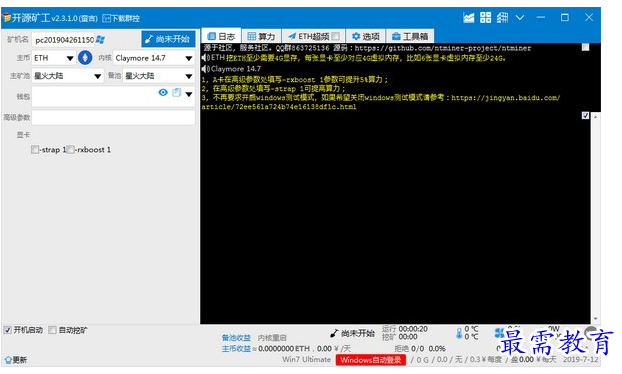The image size is (622, 374).
Task: Open the 备池 星火大陆 backup pool dropdown
Action: coord(159,76)
